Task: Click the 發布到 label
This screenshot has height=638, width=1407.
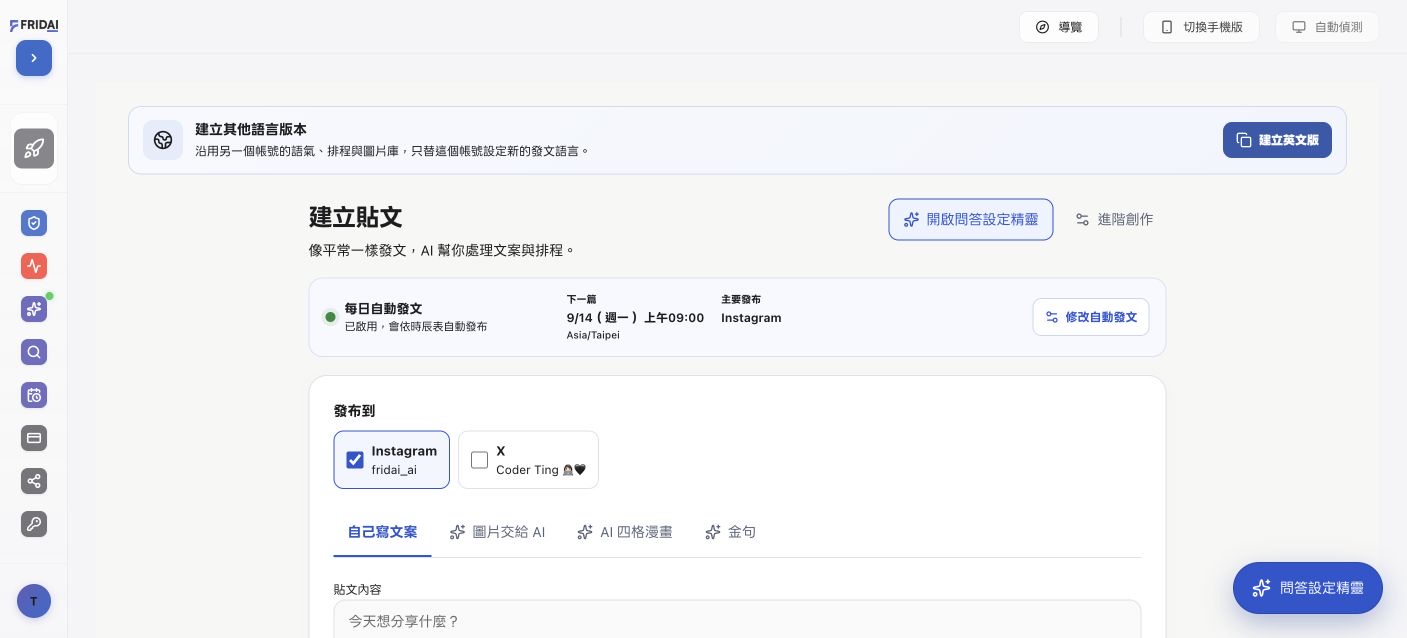Action: pyautogui.click(x=354, y=411)
